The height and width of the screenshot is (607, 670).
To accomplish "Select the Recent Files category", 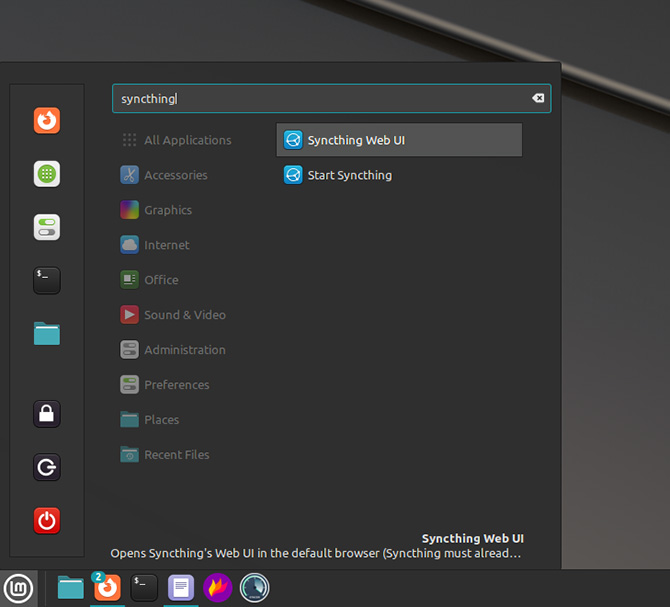I will click(x=165, y=455).
